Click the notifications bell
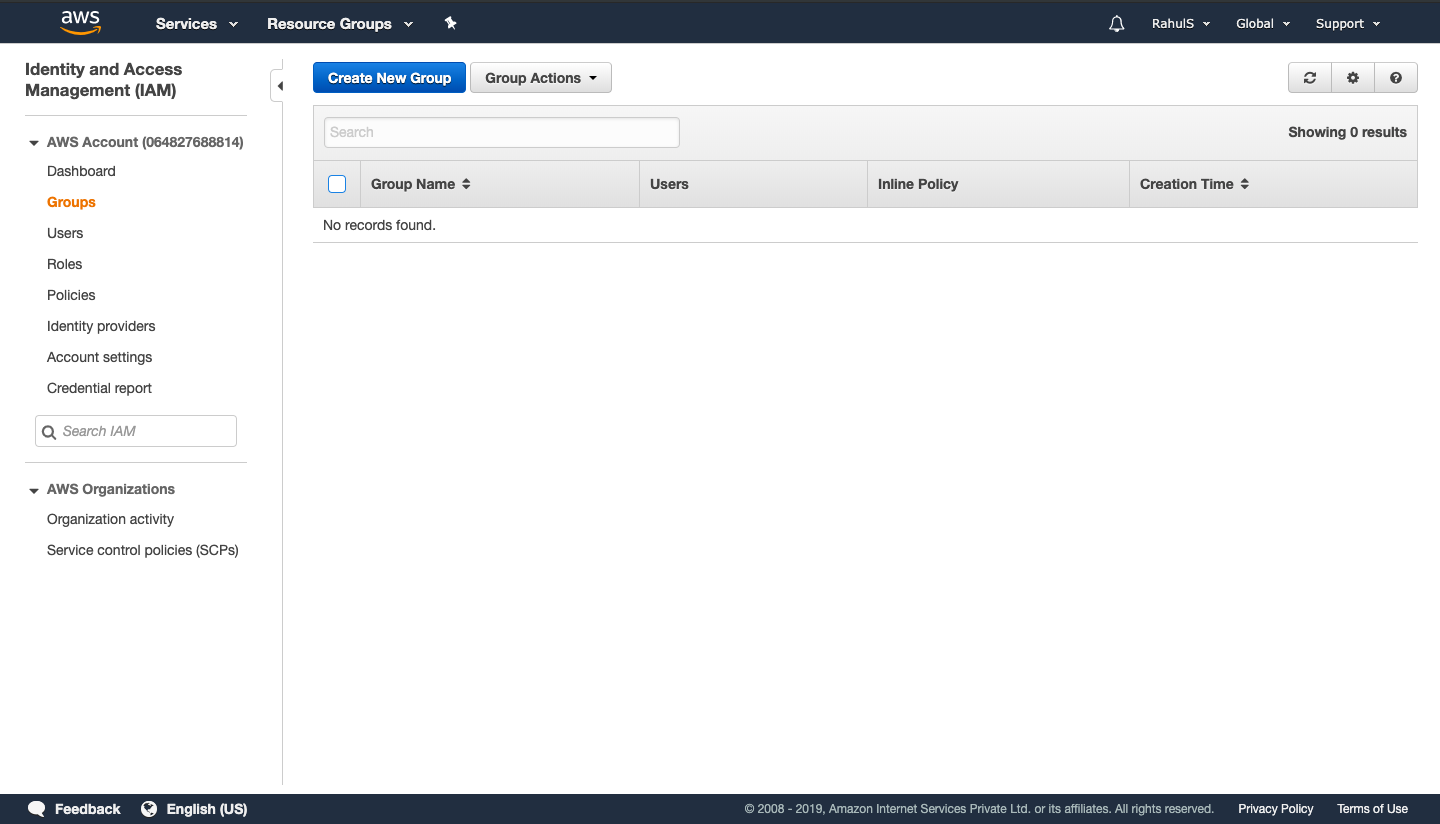 pos(1116,23)
